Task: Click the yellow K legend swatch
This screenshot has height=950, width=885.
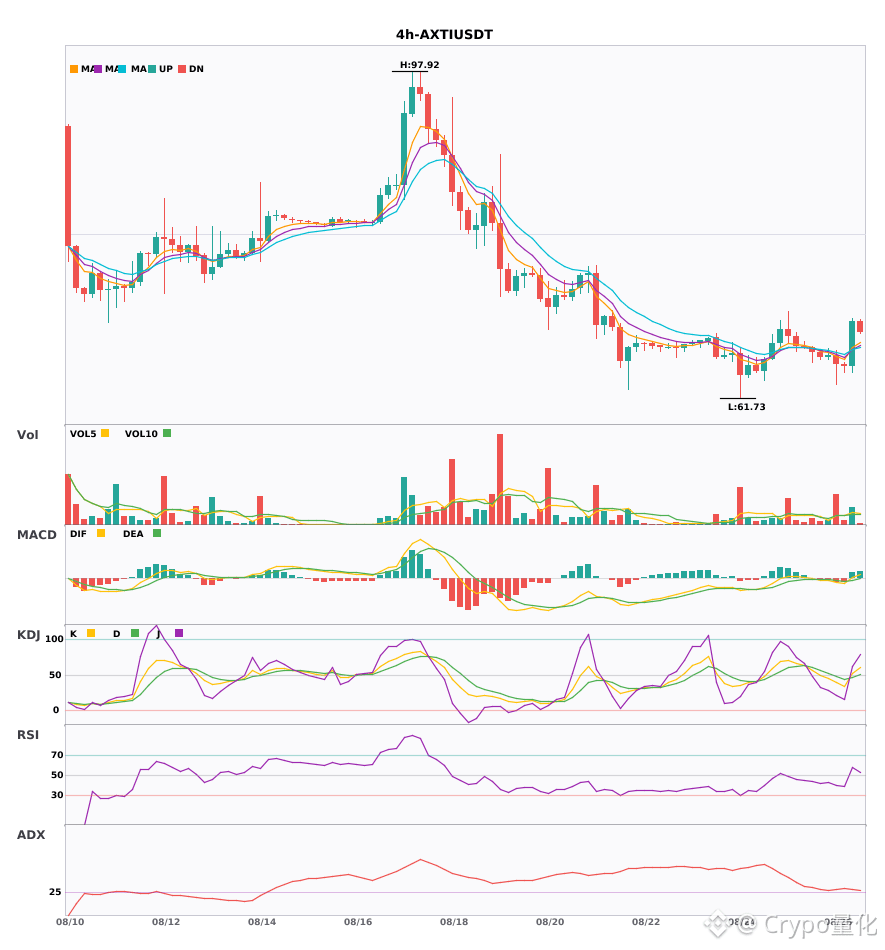Action: pos(91,633)
